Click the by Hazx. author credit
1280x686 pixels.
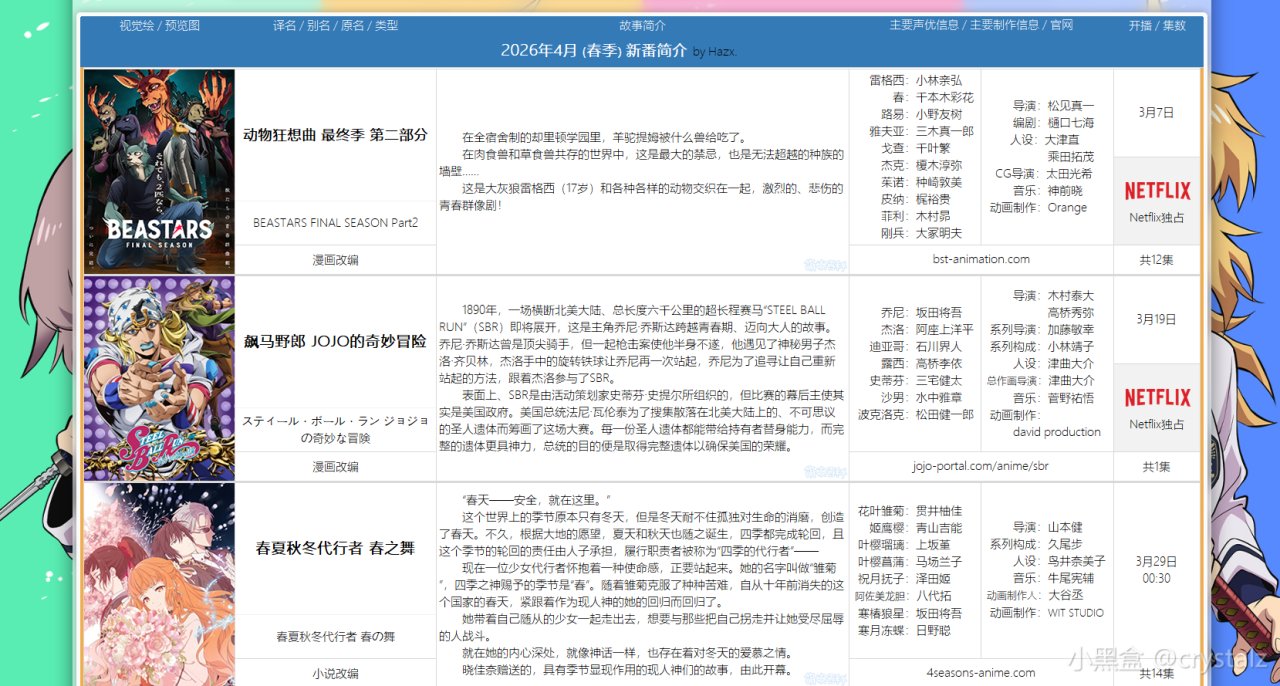click(715, 52)
